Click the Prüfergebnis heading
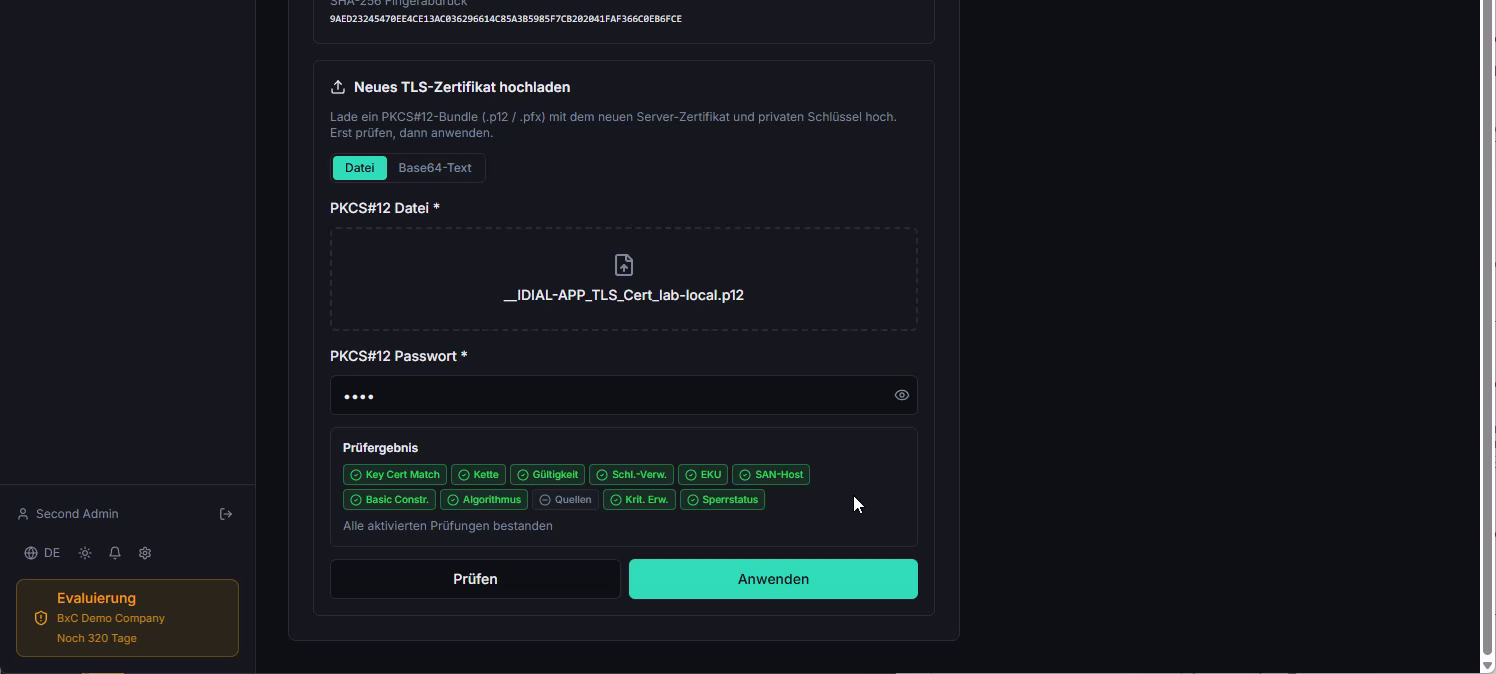Screen dimensions: 1496x674 (380, 448)
